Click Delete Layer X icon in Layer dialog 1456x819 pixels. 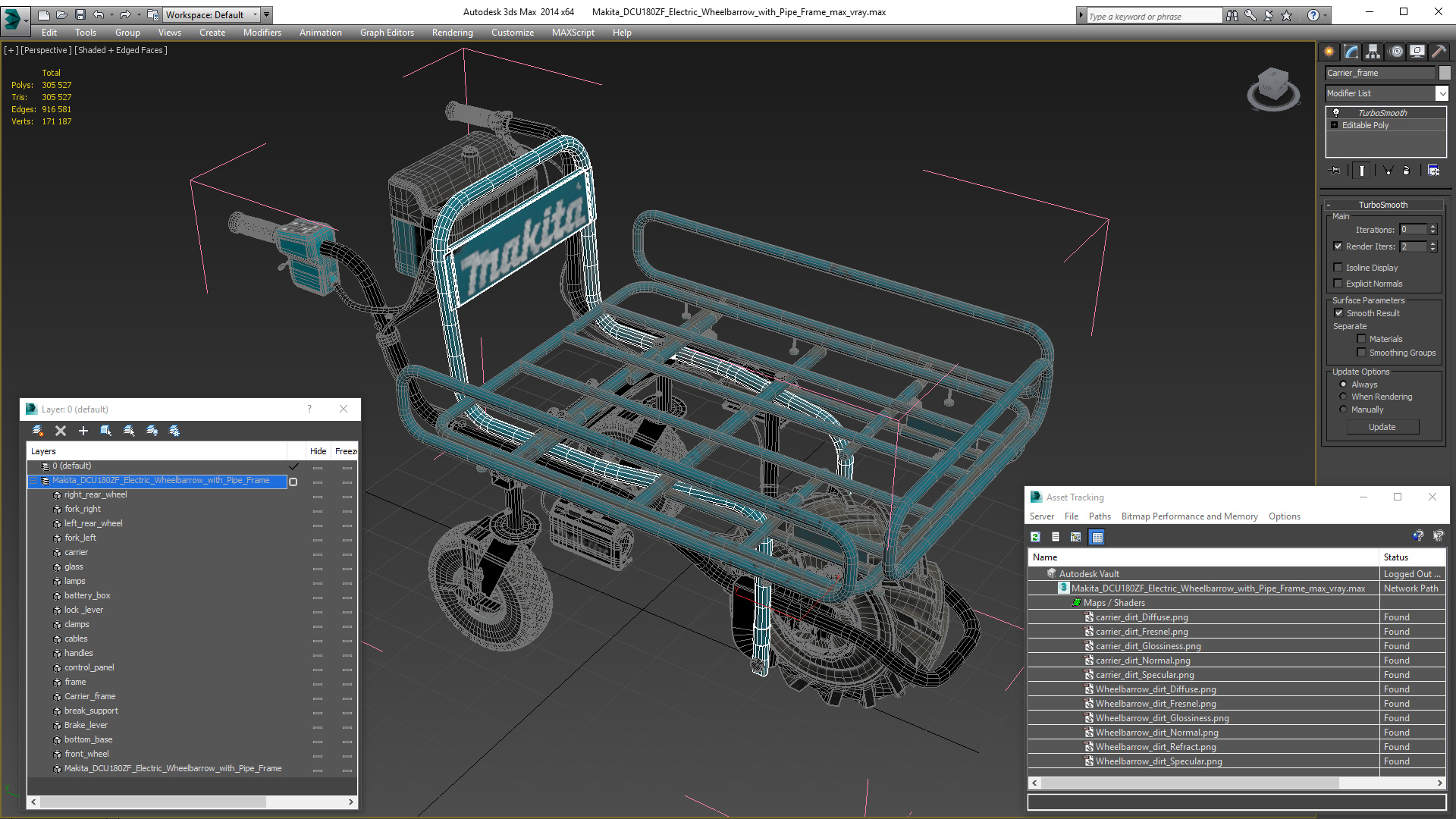click(x=61, y=431)
